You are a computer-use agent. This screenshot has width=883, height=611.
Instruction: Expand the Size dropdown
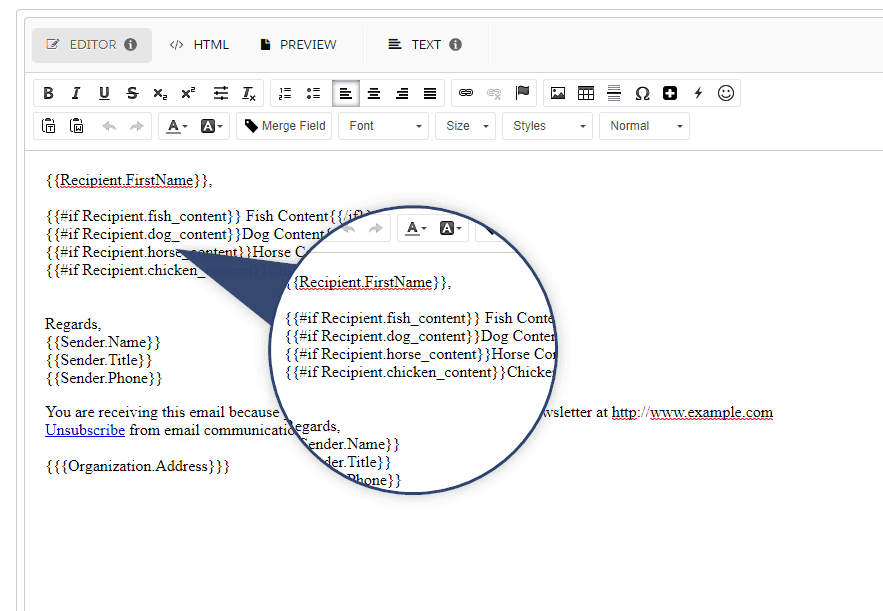click(466, 126)
